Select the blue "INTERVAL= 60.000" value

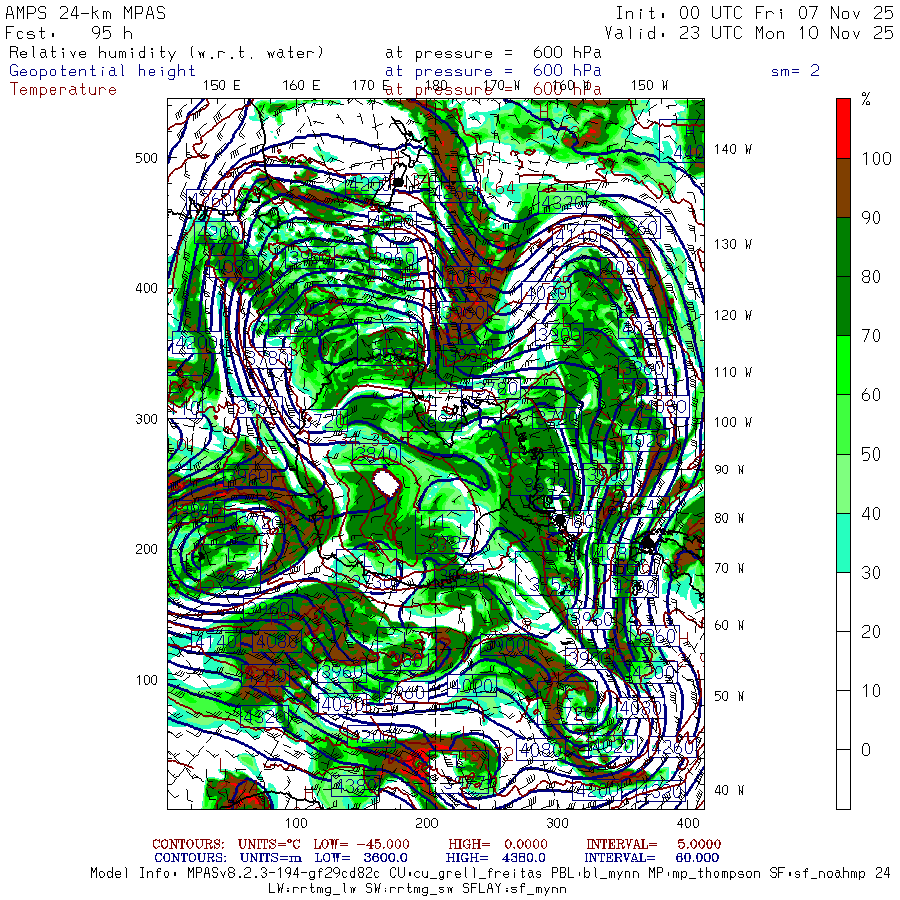(652, 858)
